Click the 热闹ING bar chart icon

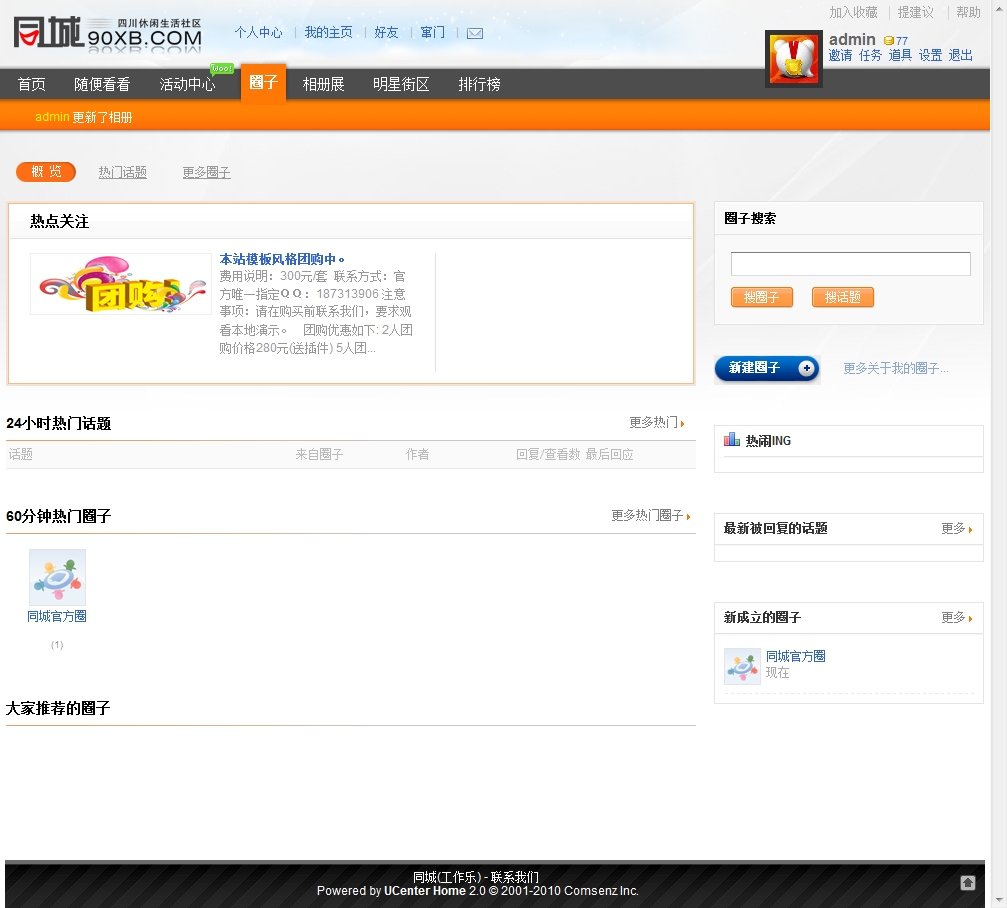coord(731,440)
